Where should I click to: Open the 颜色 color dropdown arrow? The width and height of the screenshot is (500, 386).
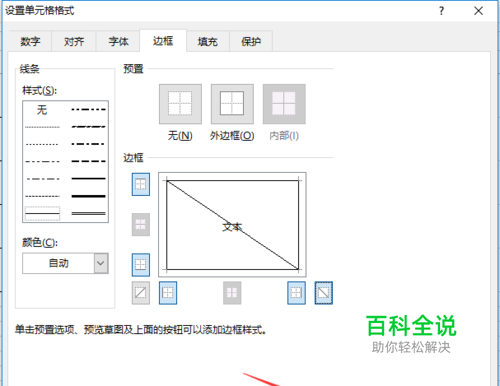(x=101, y=263)
